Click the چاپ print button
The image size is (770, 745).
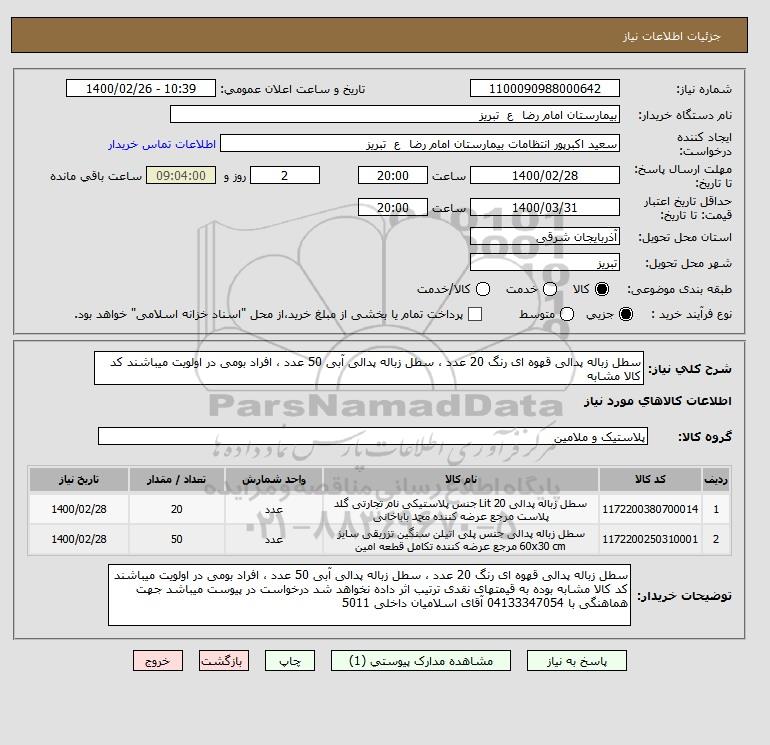pyautogui.click(x=290, y=661)
